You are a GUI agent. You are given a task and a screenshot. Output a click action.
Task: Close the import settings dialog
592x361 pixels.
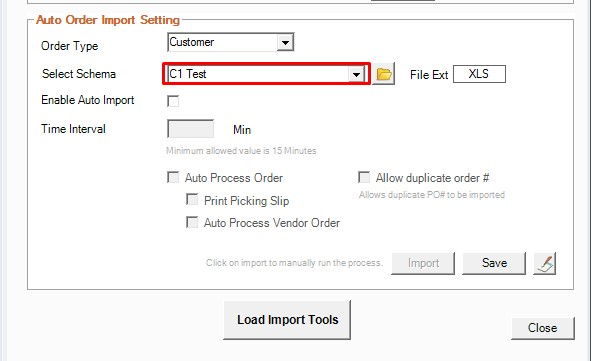pyautogui.click(x=543, y=328)
